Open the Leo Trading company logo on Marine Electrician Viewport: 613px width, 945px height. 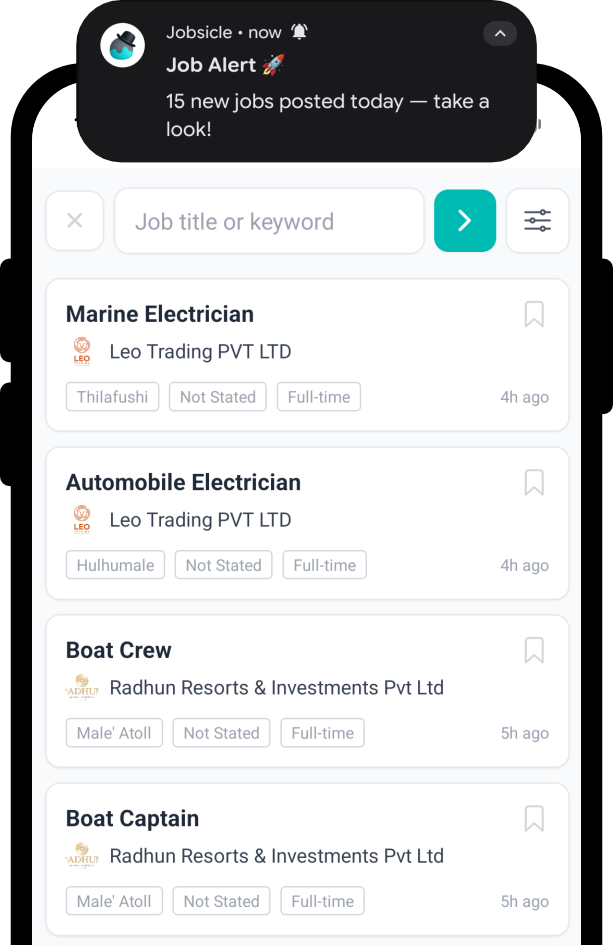pyautogui.click(x=81, y=351)
